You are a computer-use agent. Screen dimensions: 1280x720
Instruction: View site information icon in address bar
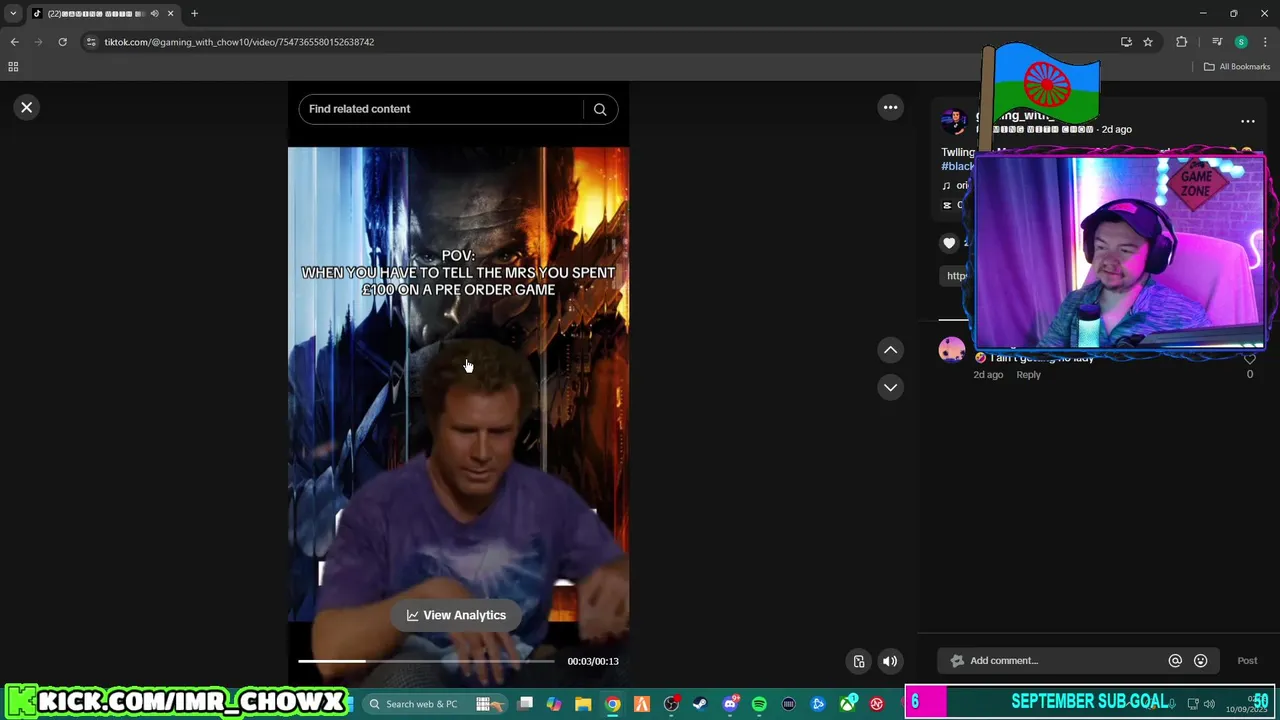91,42
